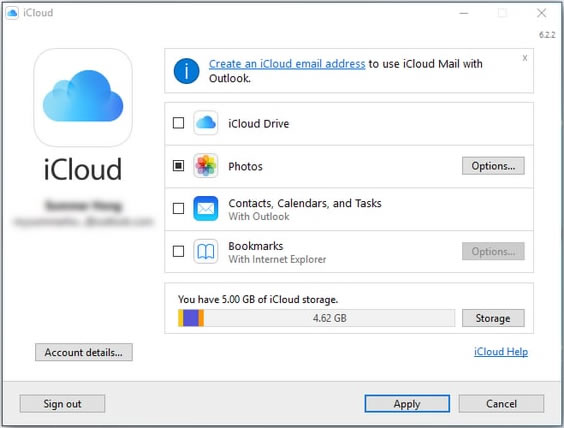Click the blue info circle icon
The width and height of the screenshot is (564, 428).
(186, 71)
